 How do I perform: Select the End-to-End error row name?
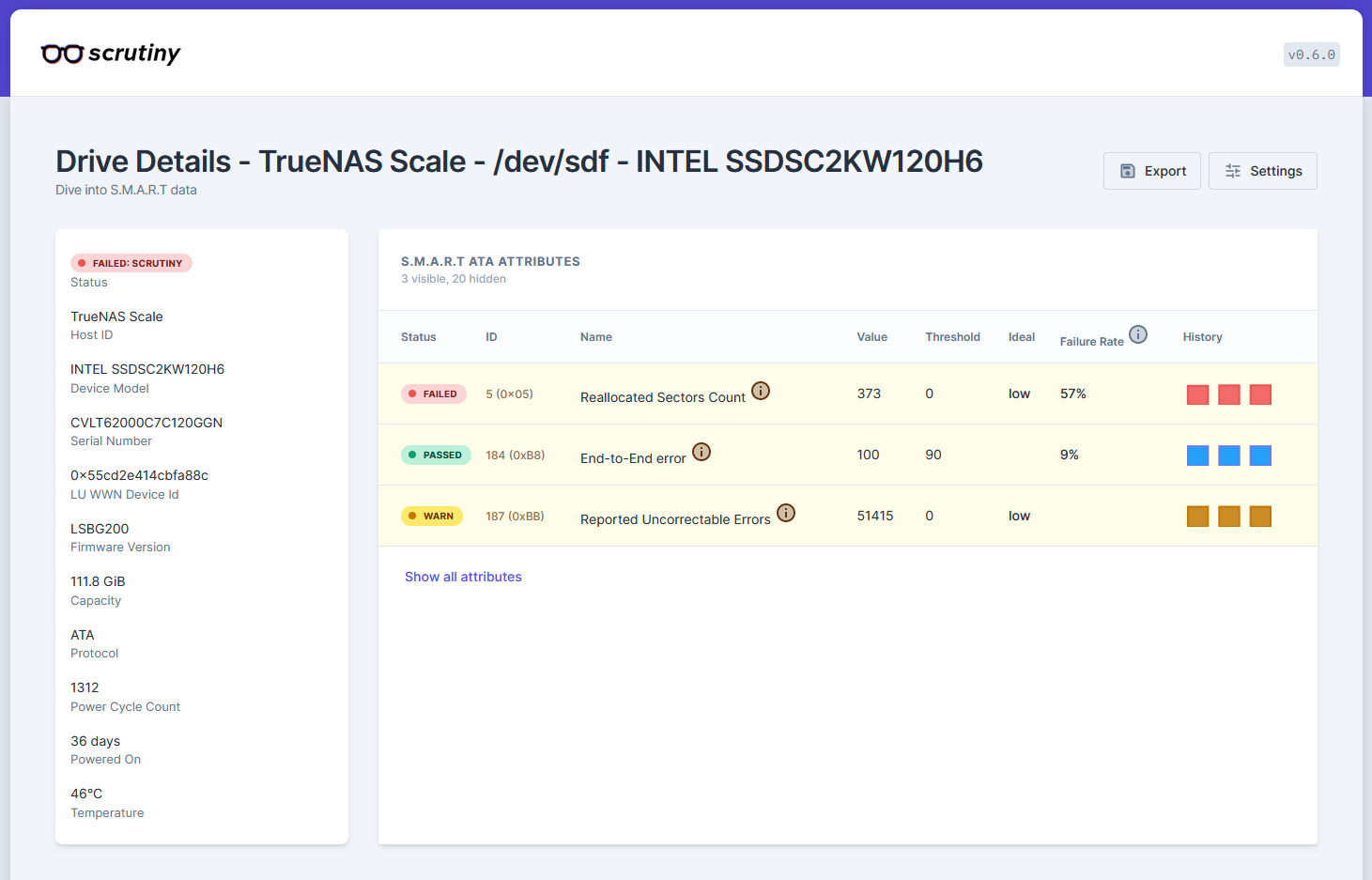(x=633, y=458)
